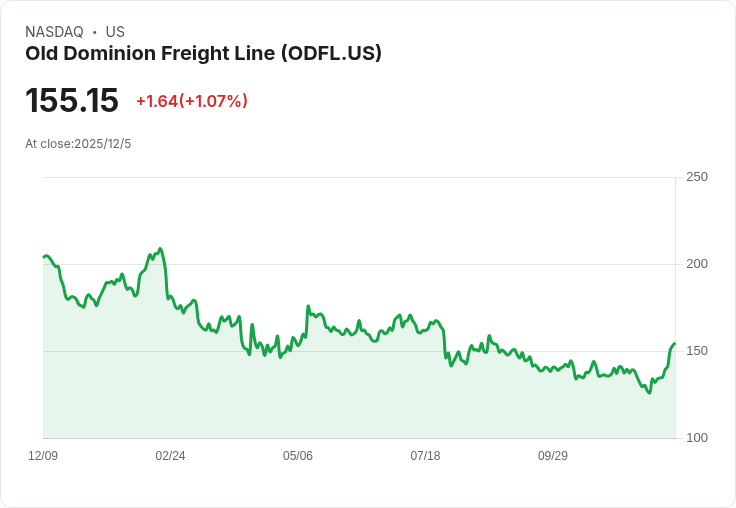
Task: Click the US market label
Action: [x=115, y=32]
